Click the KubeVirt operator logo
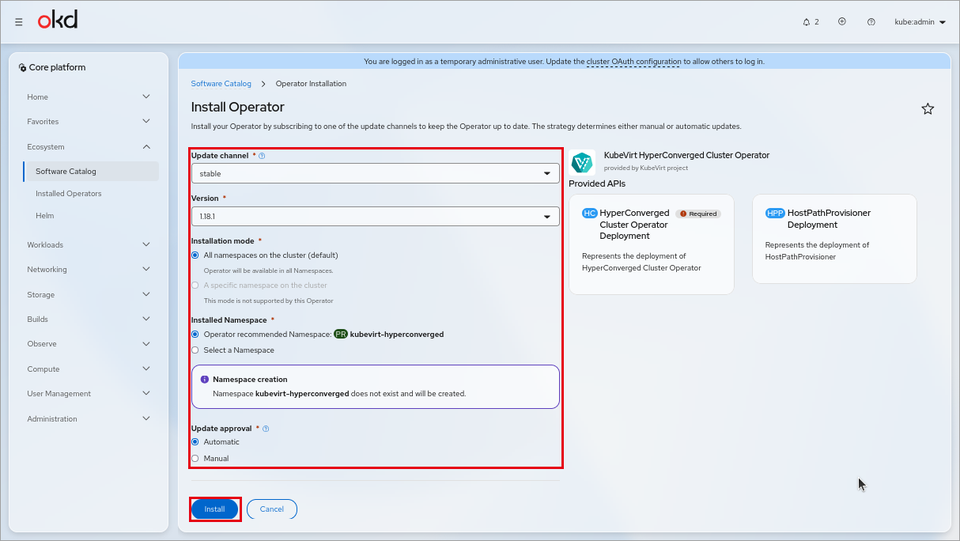Viewport: 960px width, 541px height. 582,163
